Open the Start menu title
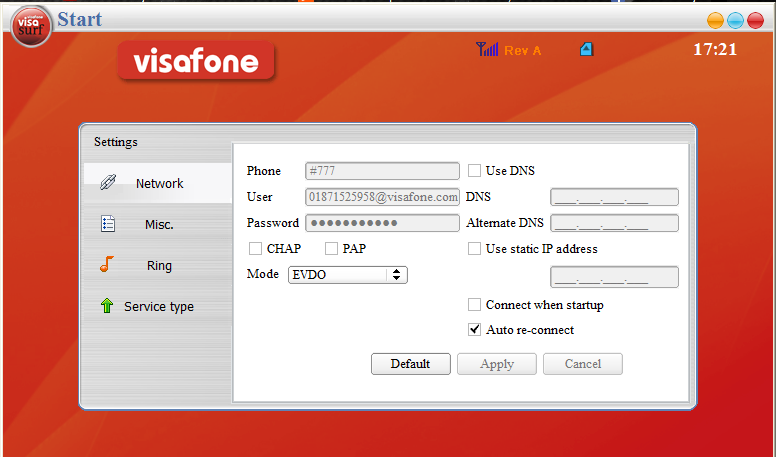This screenshot has height=457, width=776. (80, 19)
